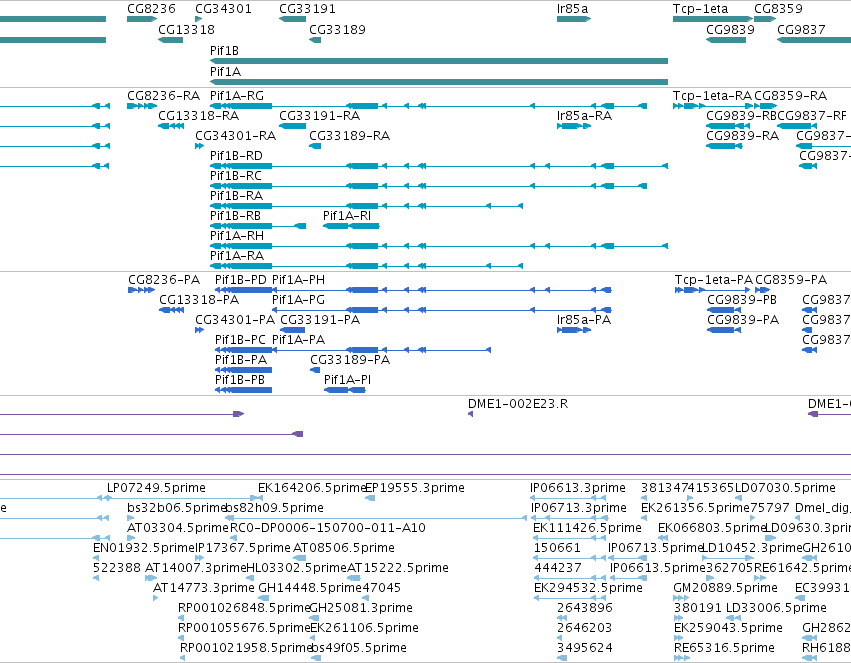The height and width of the screenshot is (663, 851).
Task: Click the CG13318-RA transcript label
Action: (198, 116)
